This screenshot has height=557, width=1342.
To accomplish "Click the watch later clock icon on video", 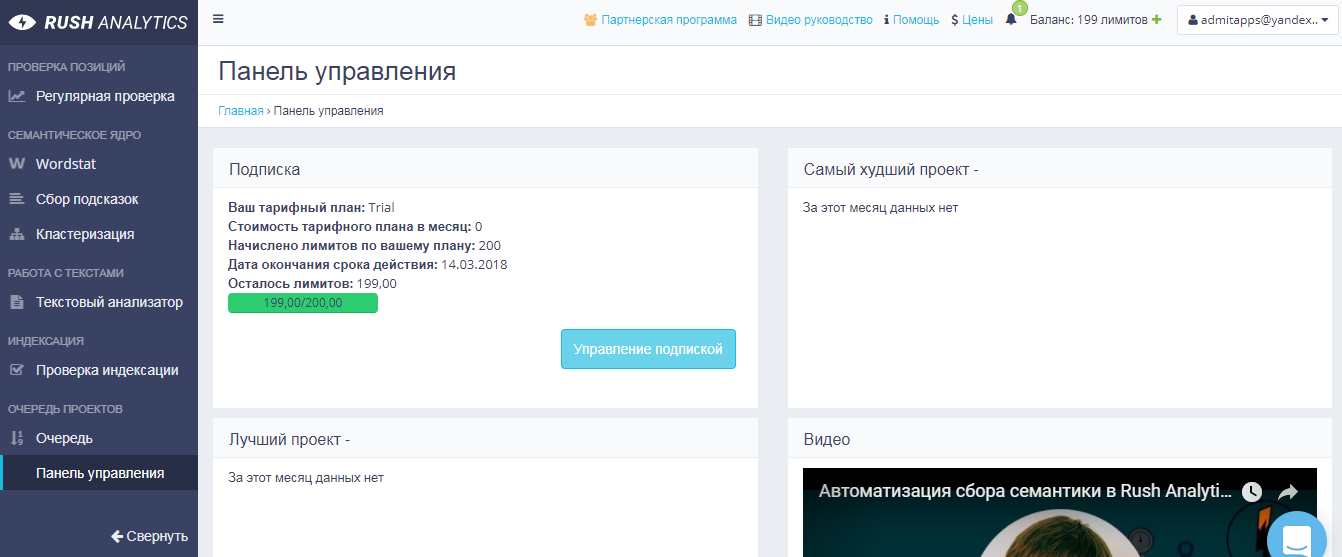I will point(1252,492).
